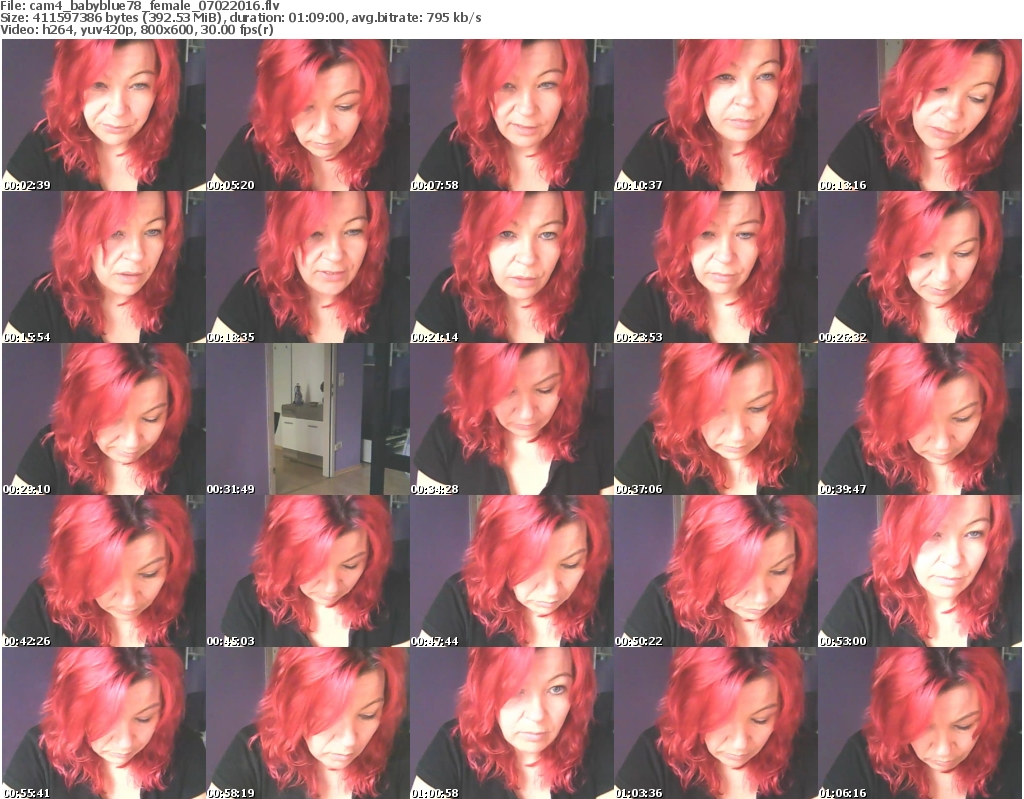Image resolution: width=1024 pixels, height=799 pixels.
Task: Select the thumbnail stamped 00:05:20
Action: point(308,115)
